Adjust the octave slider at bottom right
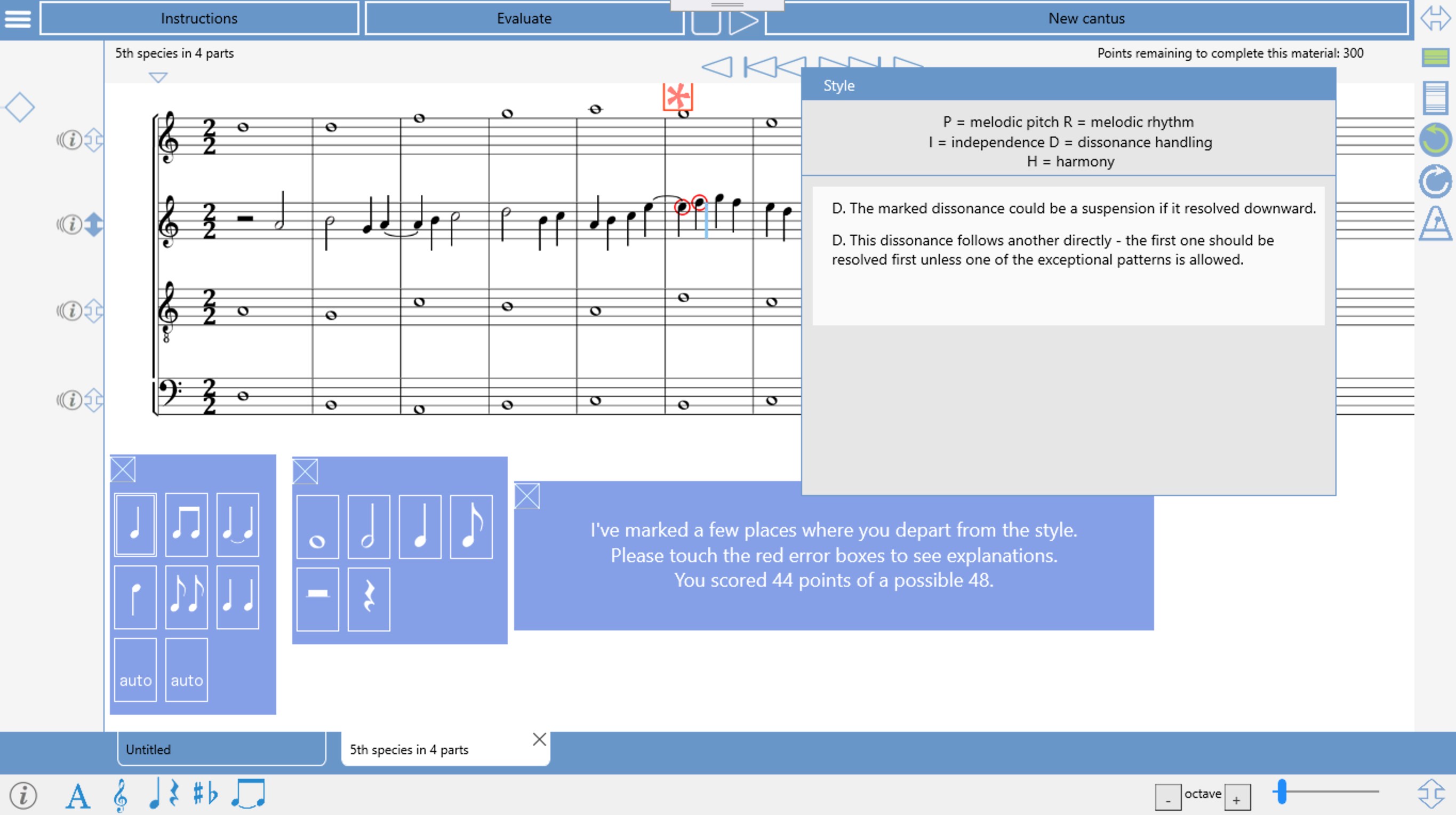1456x815 pixels. pos(1282,793)
